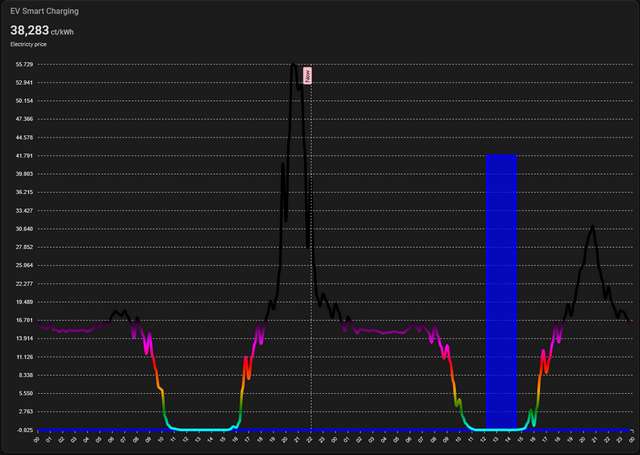Viewport: 640px width, 455px height.
Task: Pick the 25.064 y-axis label
Action: 24,265
